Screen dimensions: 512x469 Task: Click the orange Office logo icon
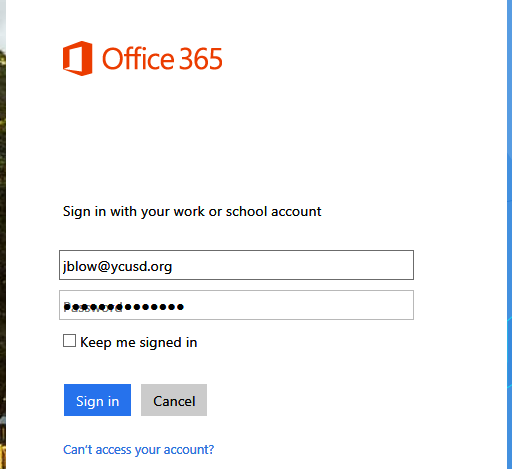tap(77, 58)
